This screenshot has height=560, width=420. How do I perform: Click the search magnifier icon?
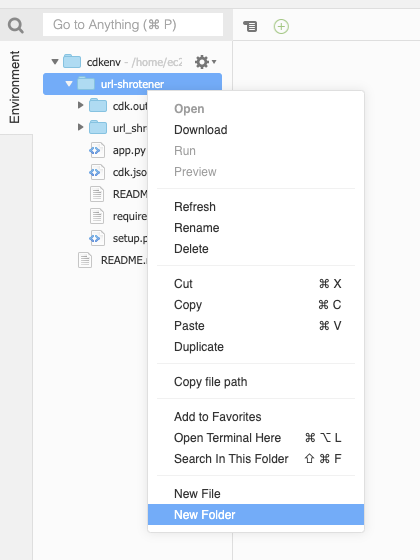(x=16, y=25)
